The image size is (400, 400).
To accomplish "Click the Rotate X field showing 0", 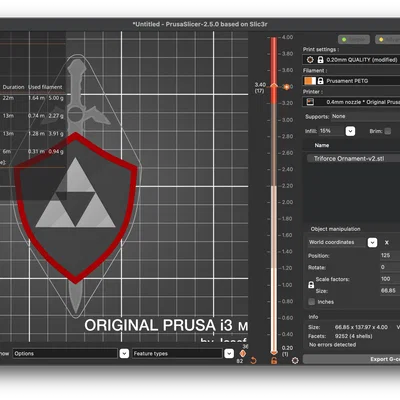I will point(390,267).
